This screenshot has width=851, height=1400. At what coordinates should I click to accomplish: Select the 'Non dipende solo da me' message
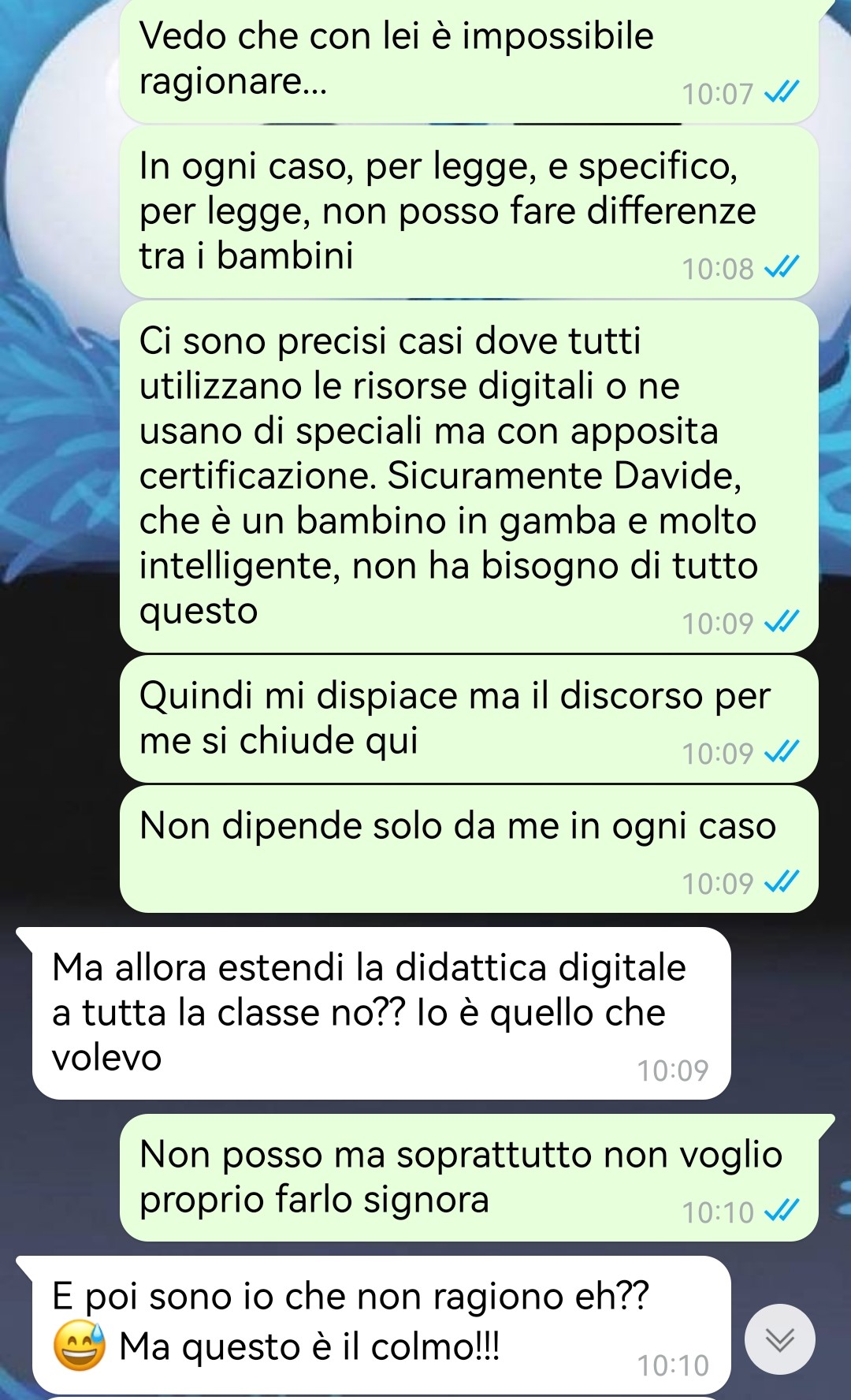[x=469, y=849]
